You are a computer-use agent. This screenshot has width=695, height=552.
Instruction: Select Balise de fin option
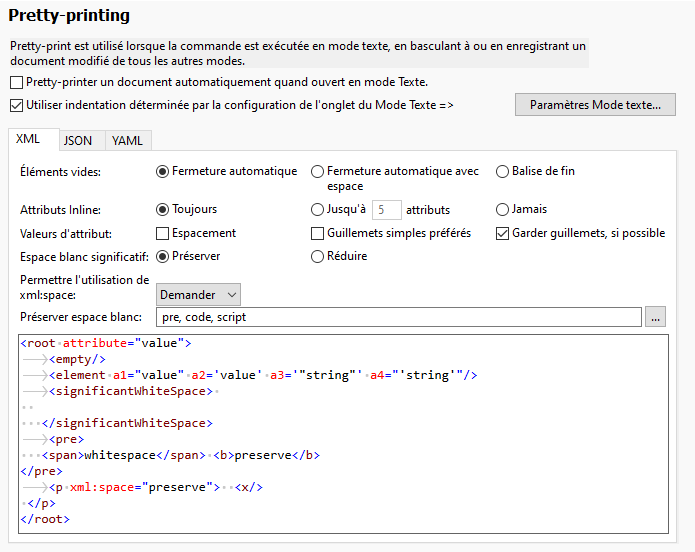503,171
